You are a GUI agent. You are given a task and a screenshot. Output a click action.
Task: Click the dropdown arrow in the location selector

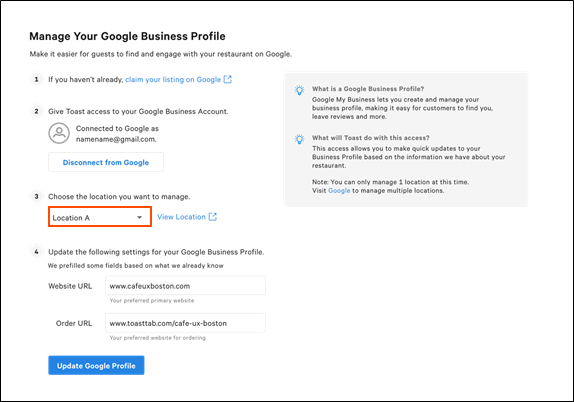click(139, 217)
